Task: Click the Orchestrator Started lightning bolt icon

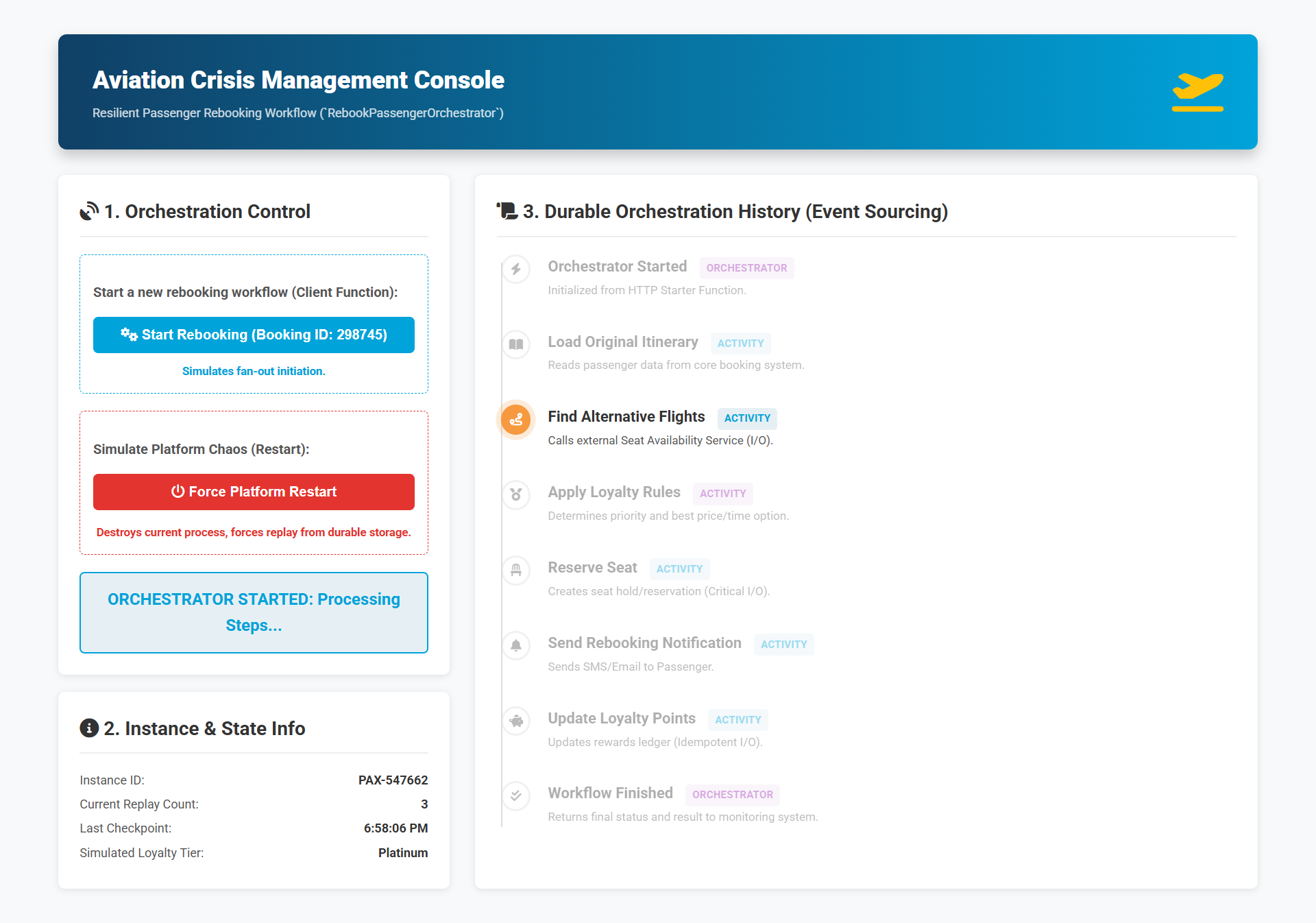Action: tap(516, 269)
